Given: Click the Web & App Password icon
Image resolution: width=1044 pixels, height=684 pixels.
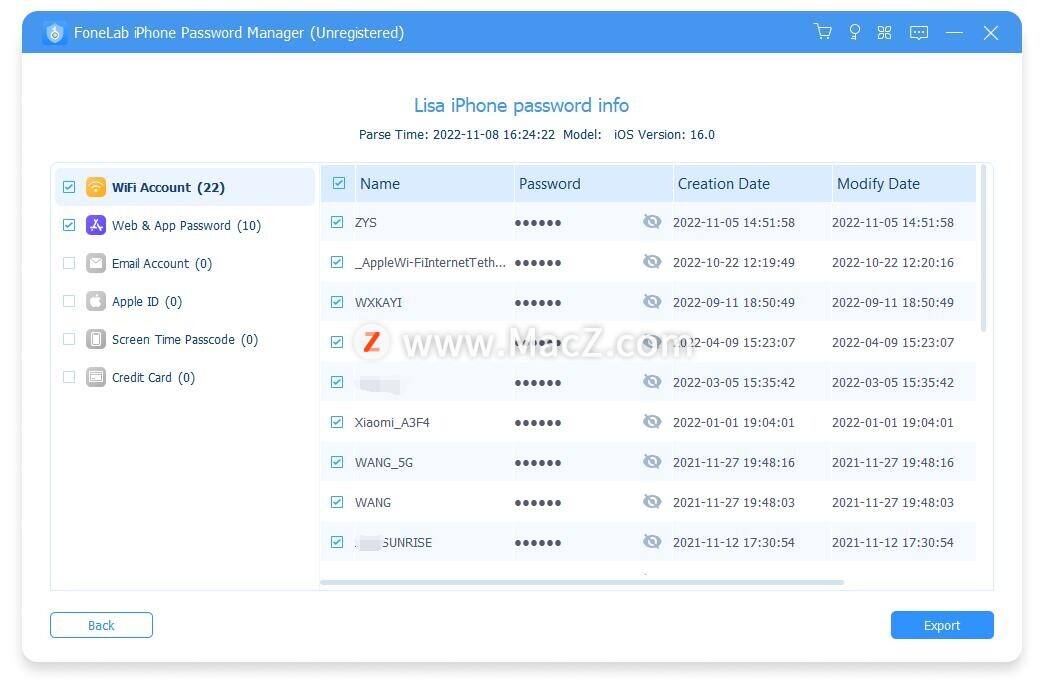Looking at the screenshot, I should pos(96,225).
